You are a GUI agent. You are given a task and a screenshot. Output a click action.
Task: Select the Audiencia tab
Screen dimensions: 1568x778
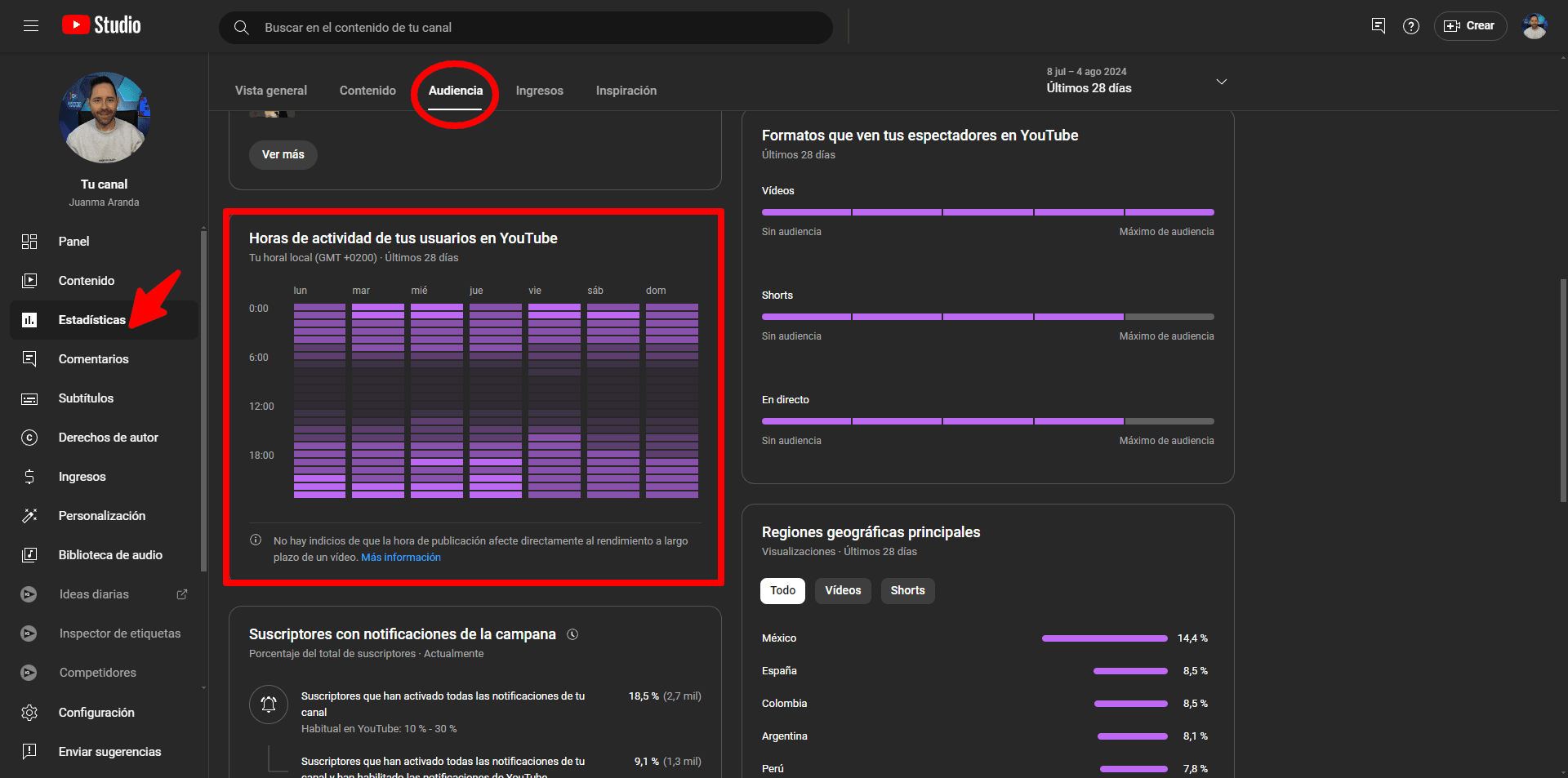456,91
